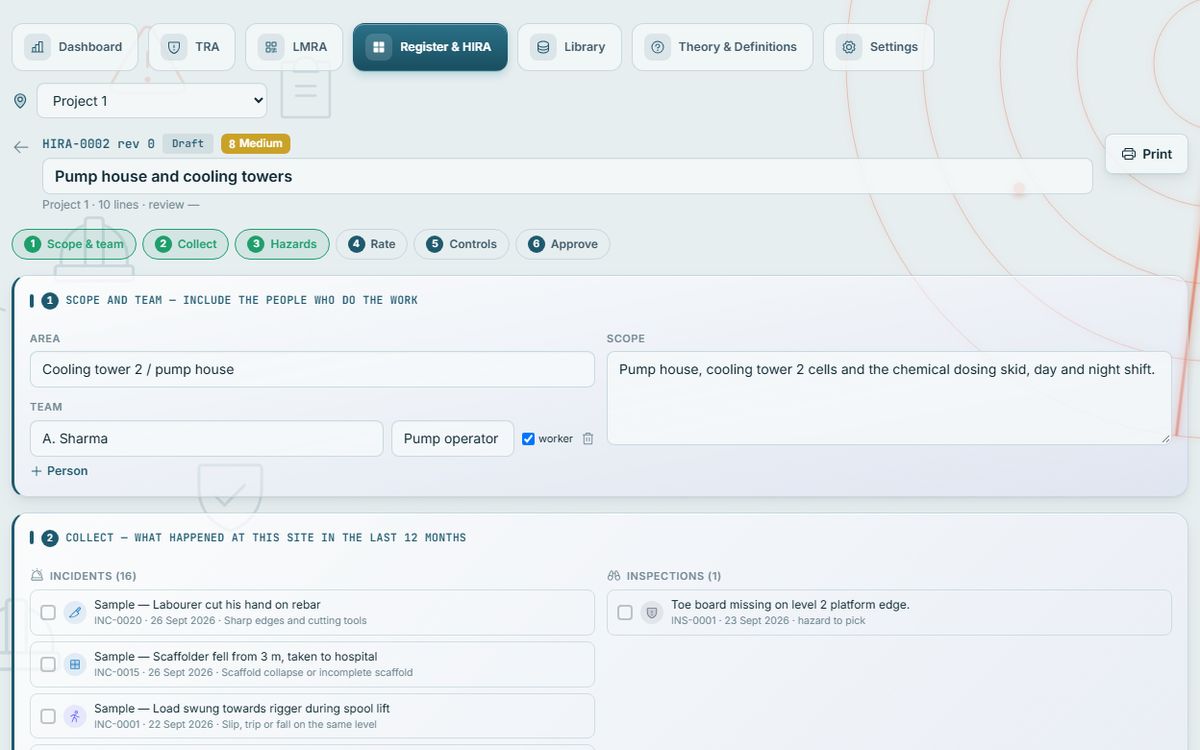Edit the Pump operator role field
This screenshot has width=1200, height=750.
[452, 439]
